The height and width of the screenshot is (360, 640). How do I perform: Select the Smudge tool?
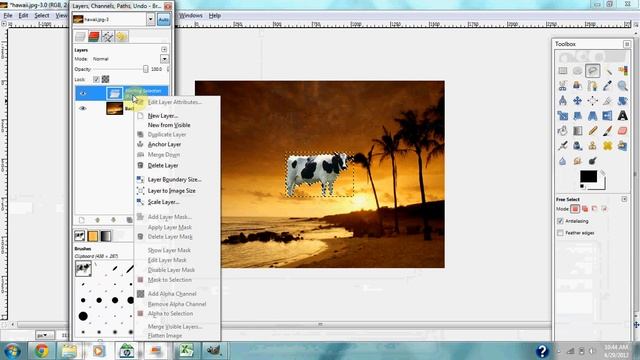coord(578,161)
